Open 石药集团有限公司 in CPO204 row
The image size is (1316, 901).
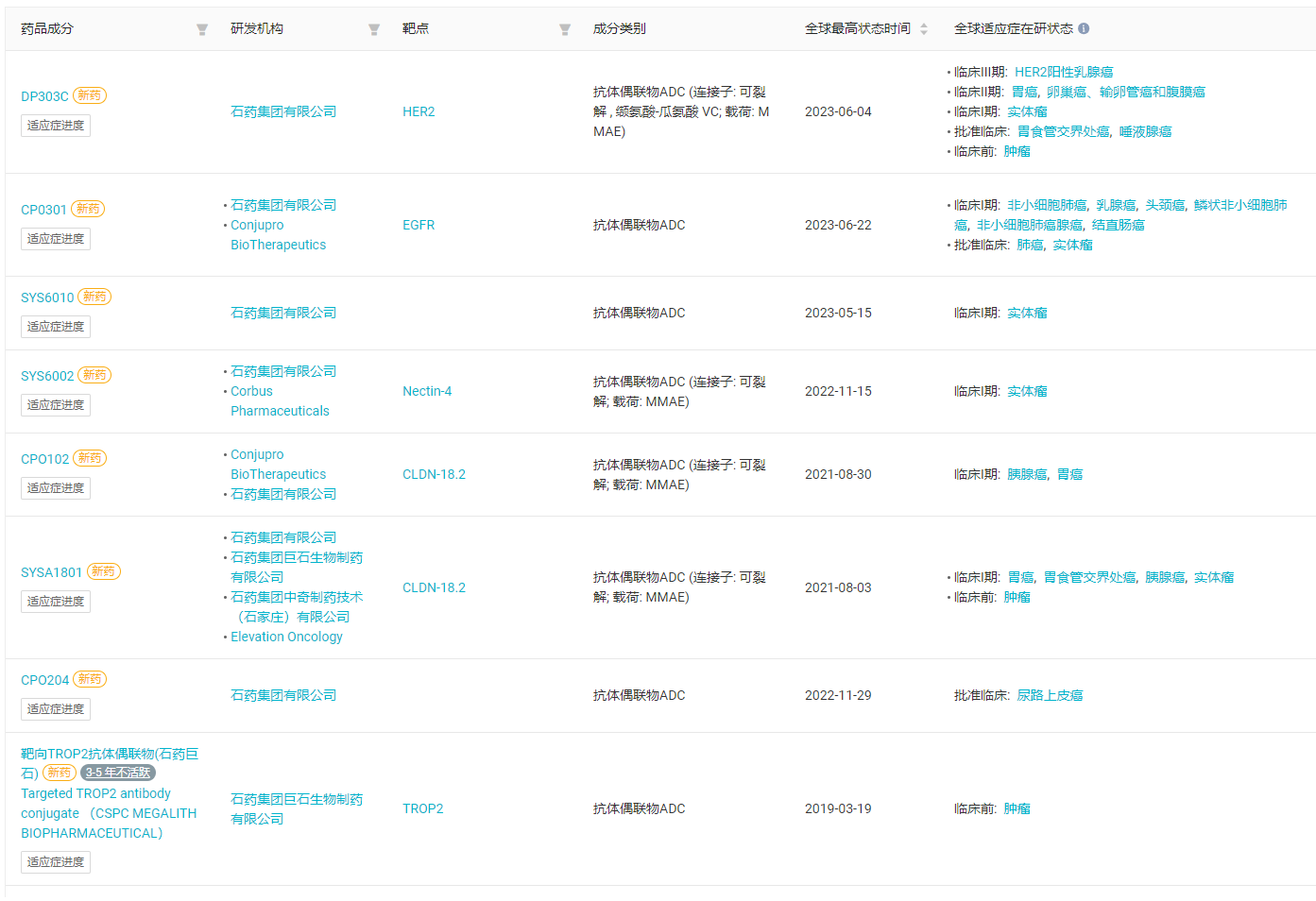pos(283,695)
